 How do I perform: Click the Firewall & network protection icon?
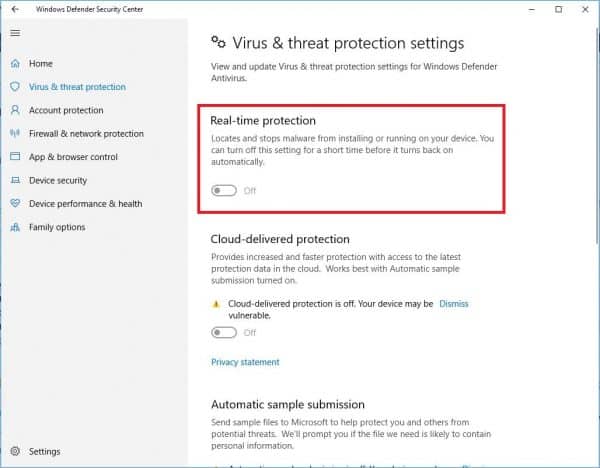(x=15, y=134)
